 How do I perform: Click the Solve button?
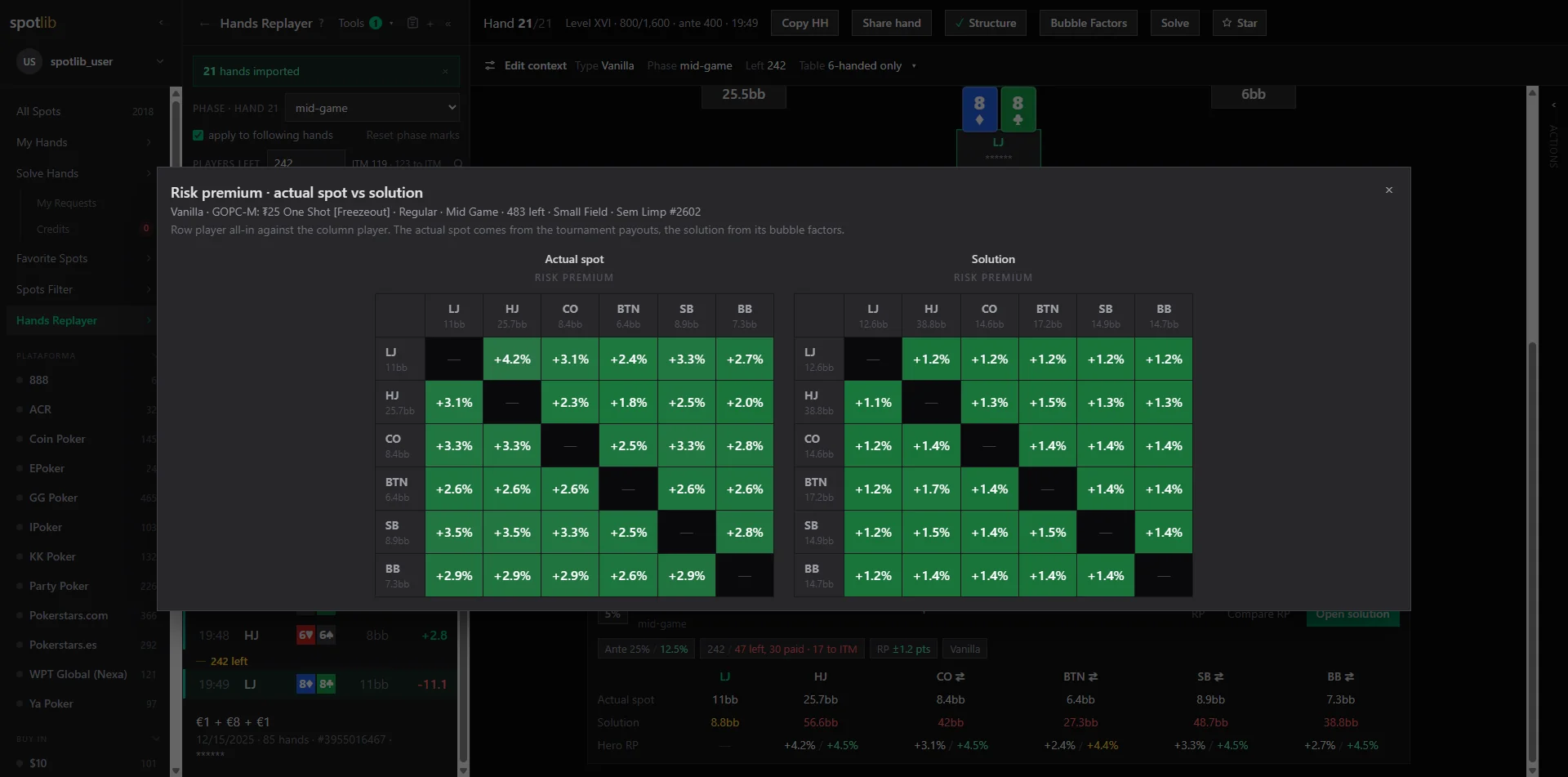(x=1174, y=23)
